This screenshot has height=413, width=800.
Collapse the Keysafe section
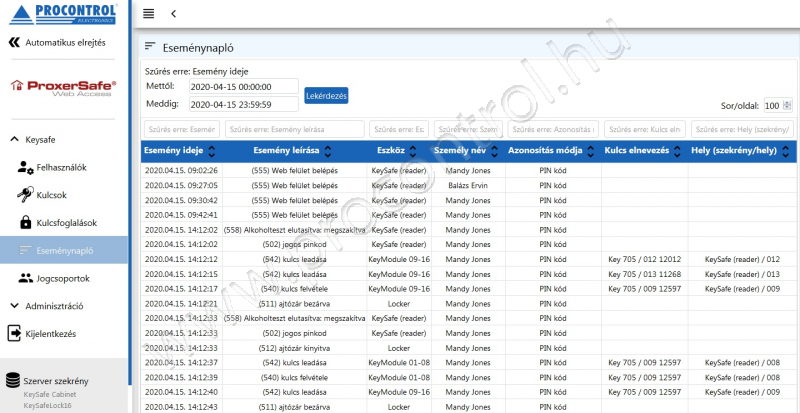pyautogui.click(x=14, y=139)
